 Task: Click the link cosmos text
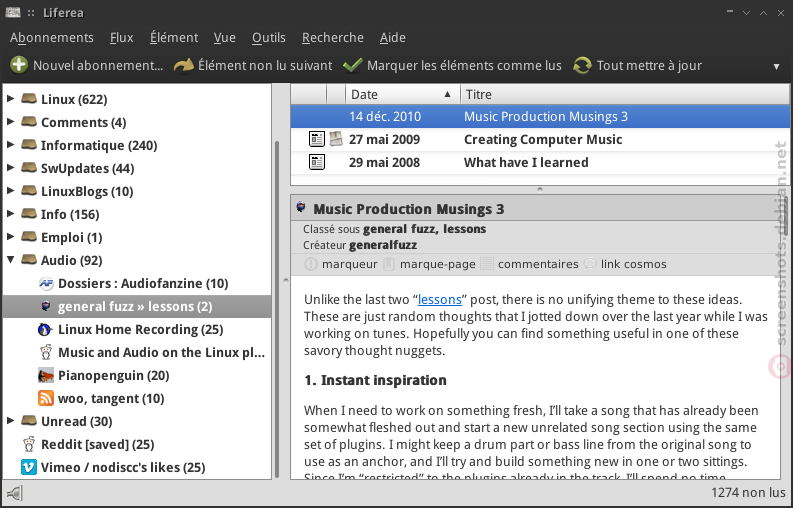[633, 264]
